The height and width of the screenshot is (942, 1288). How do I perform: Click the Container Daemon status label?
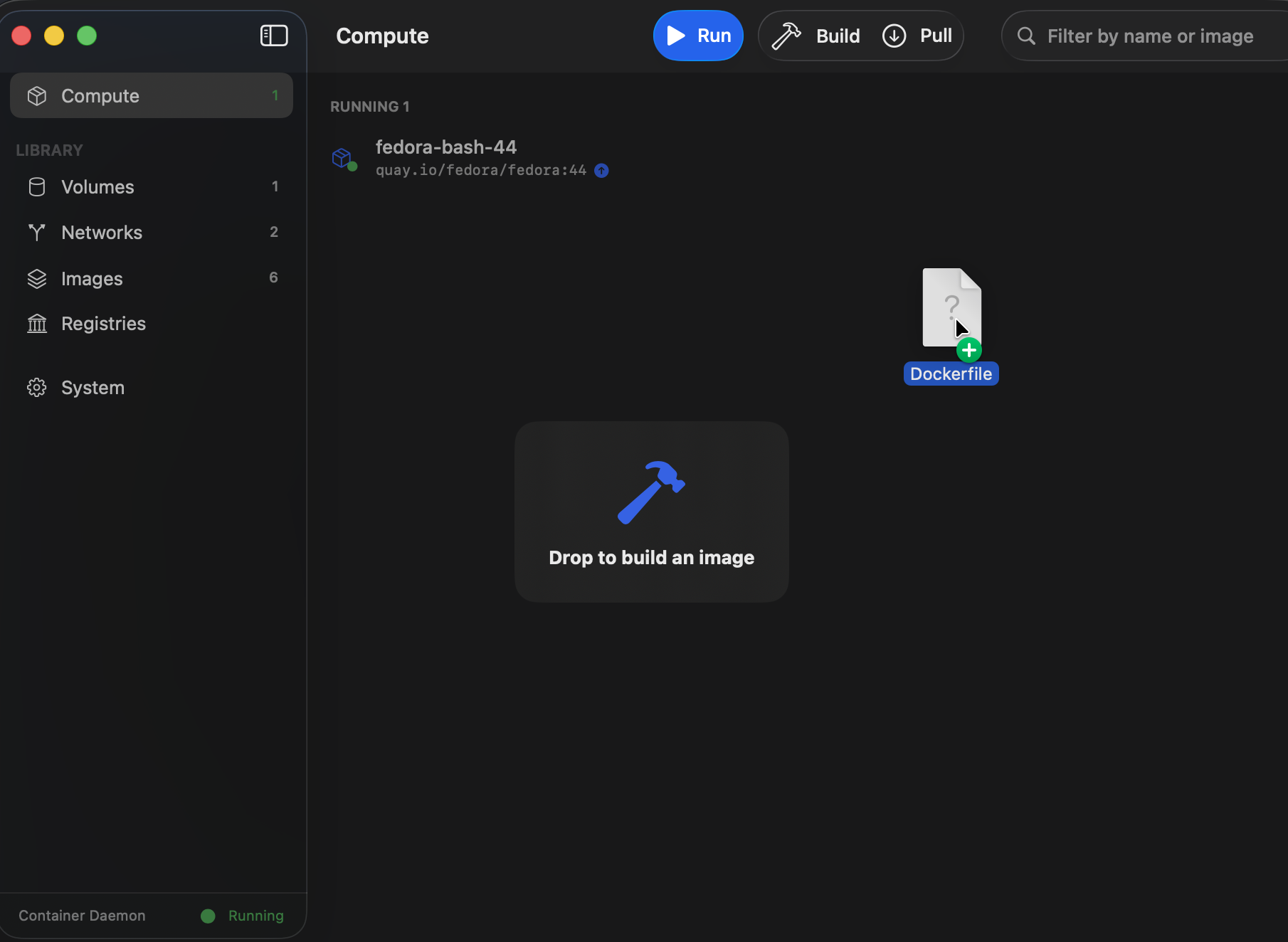[82, 916]
